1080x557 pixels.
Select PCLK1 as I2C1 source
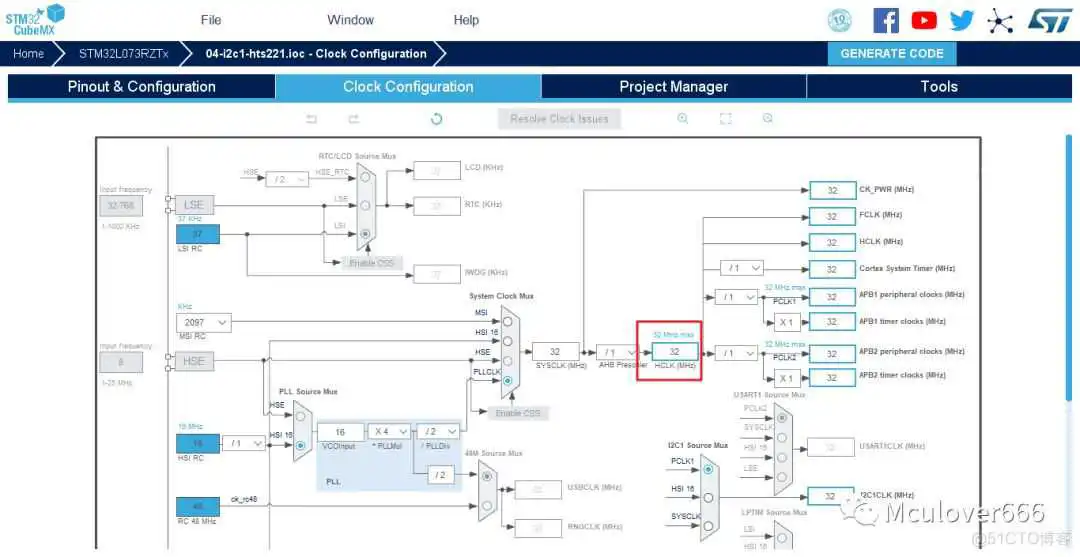pos(708,467)
